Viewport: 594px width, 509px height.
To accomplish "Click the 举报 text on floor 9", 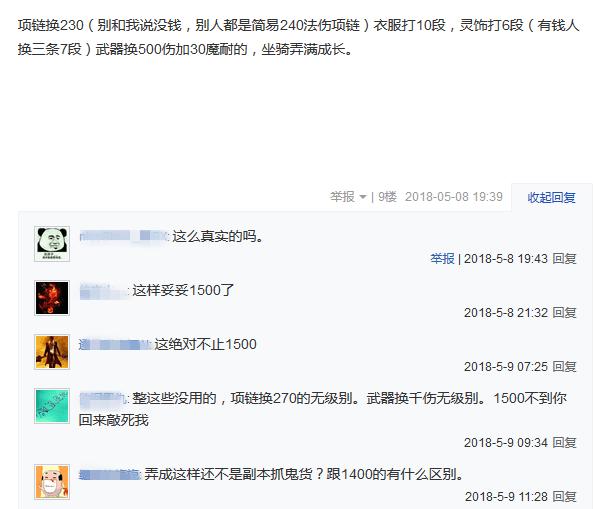I will [x=342, y=197].
